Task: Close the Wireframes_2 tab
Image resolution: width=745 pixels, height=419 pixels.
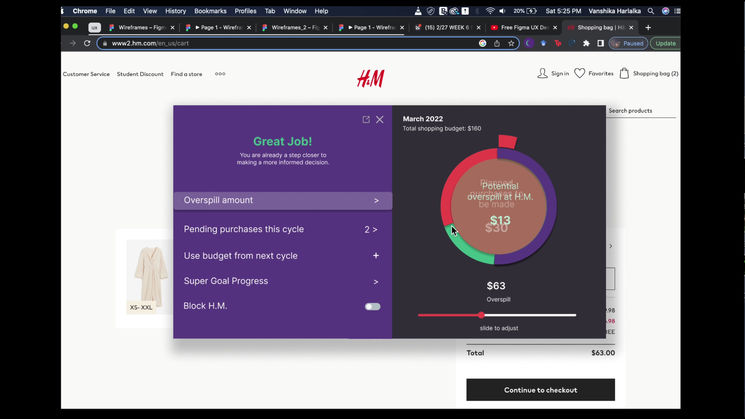Action: (x=325, y=28)
